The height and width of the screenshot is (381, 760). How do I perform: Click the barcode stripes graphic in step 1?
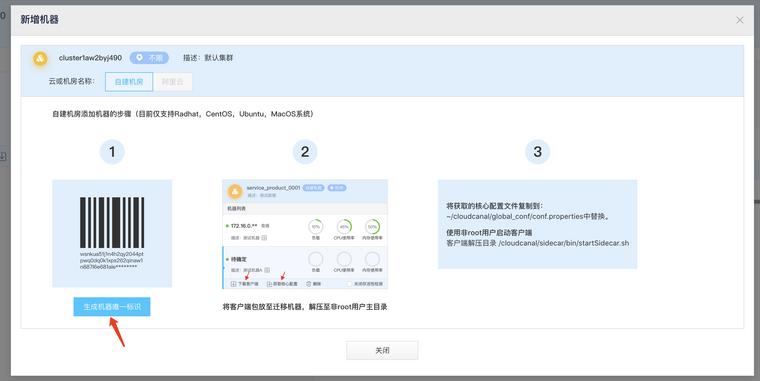112,222
